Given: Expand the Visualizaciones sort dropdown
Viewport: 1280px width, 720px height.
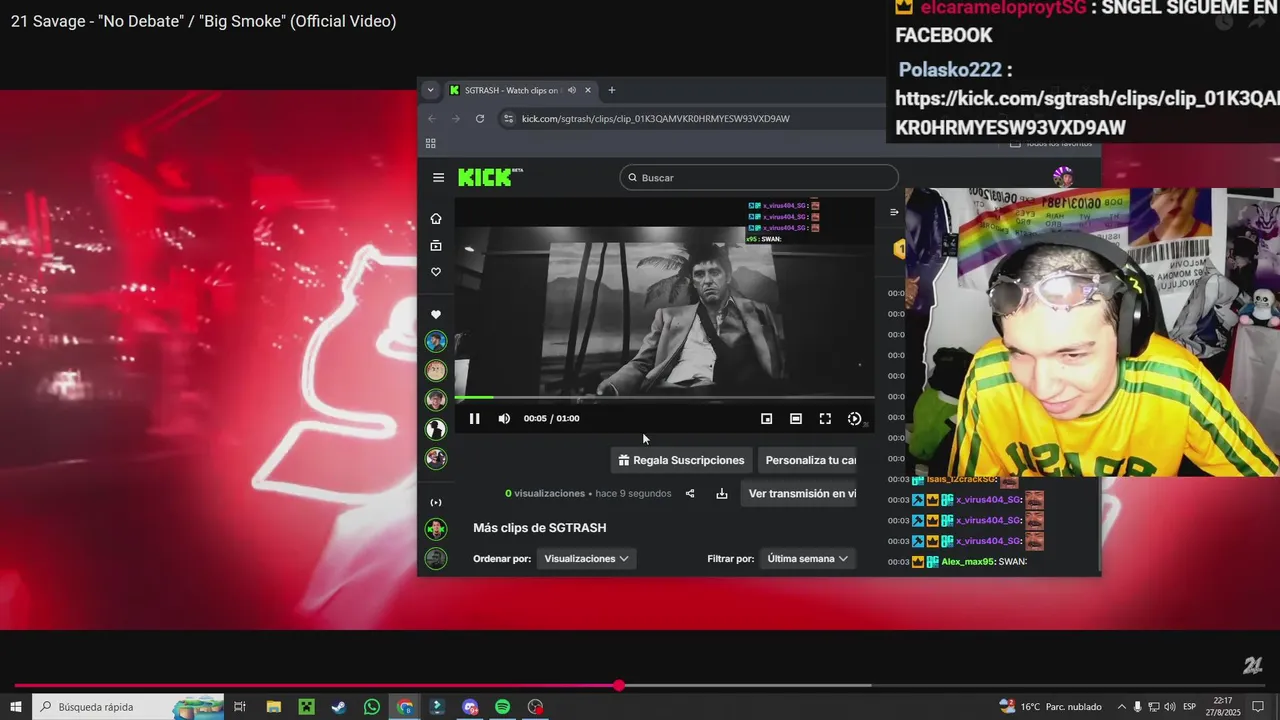Looking at the screenshot, I should pos(586,559).
